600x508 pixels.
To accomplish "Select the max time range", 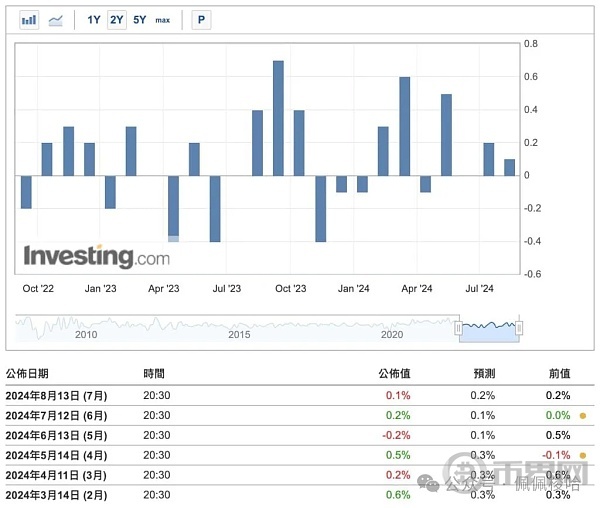I will (x=163, y=20).
